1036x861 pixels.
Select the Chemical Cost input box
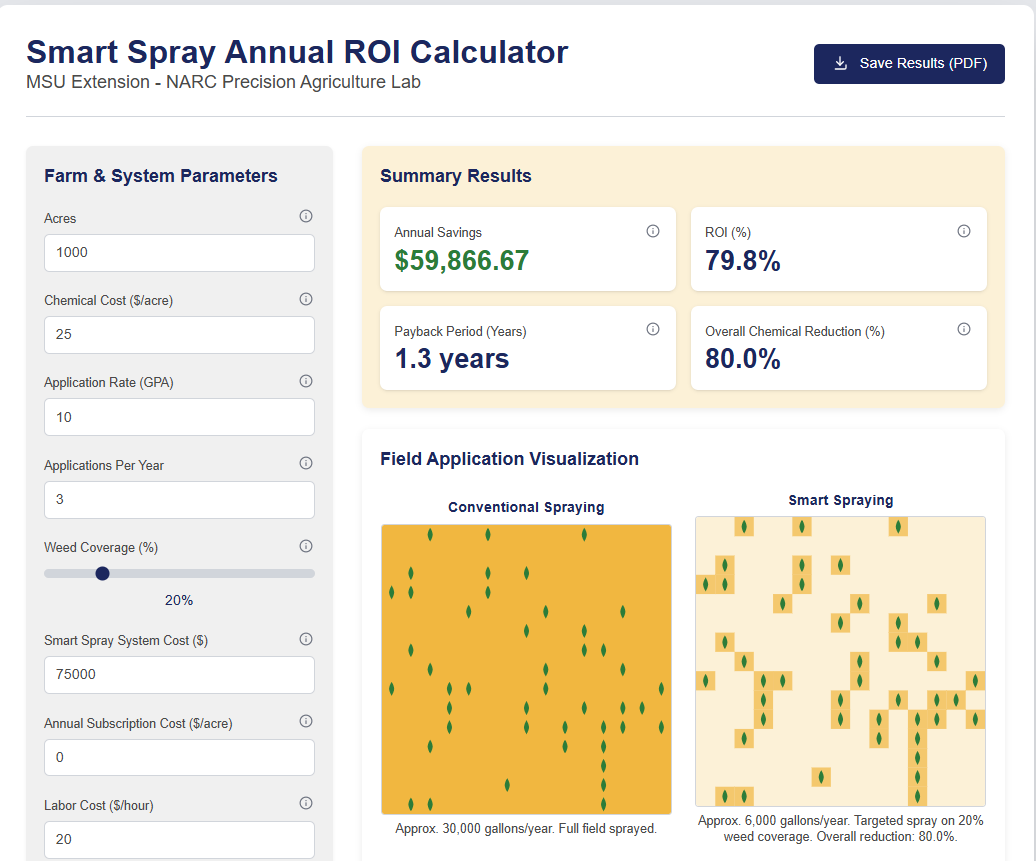pyautogui.click(x=179, y=335)
